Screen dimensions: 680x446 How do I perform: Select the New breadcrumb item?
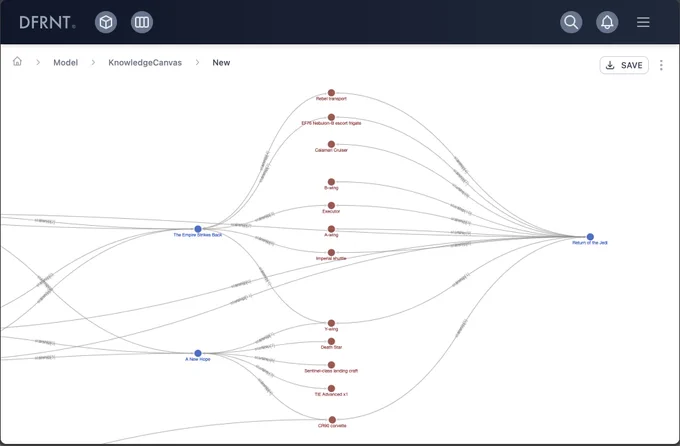coord(221,62)
